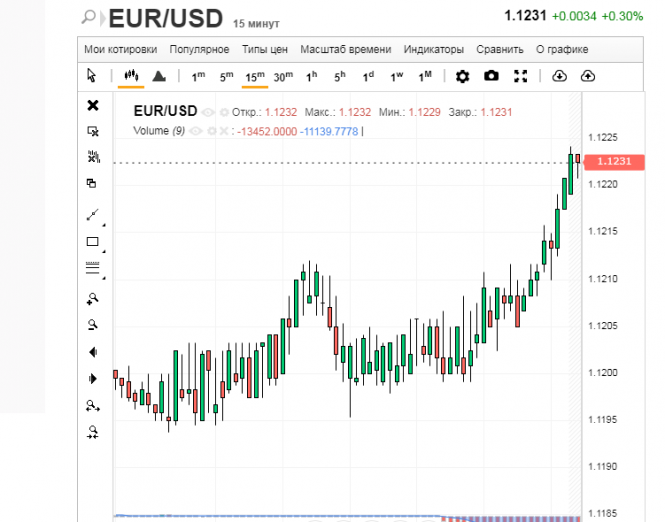The image size is (665, 522).
Task: Select the candlestick chart type icon
Action: pyautogui.click(x=131, y=76)
